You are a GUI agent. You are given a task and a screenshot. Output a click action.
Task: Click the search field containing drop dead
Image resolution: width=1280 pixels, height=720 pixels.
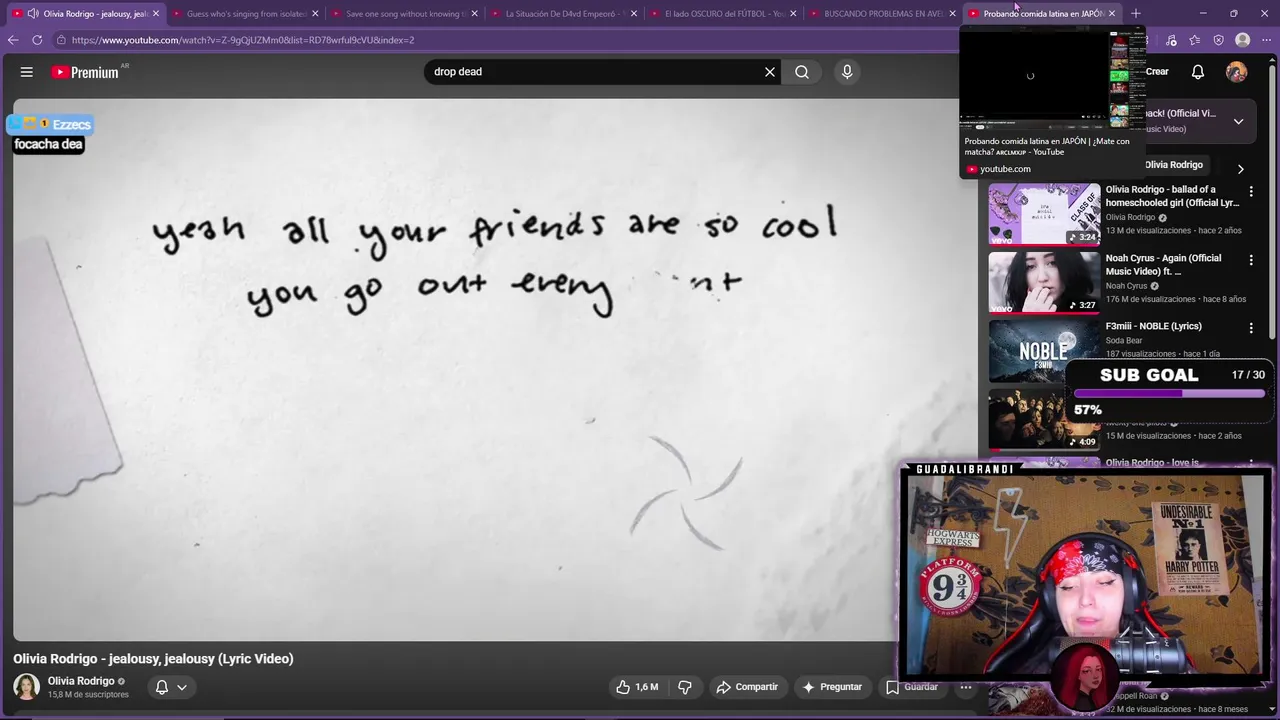[x=595, y=72]
